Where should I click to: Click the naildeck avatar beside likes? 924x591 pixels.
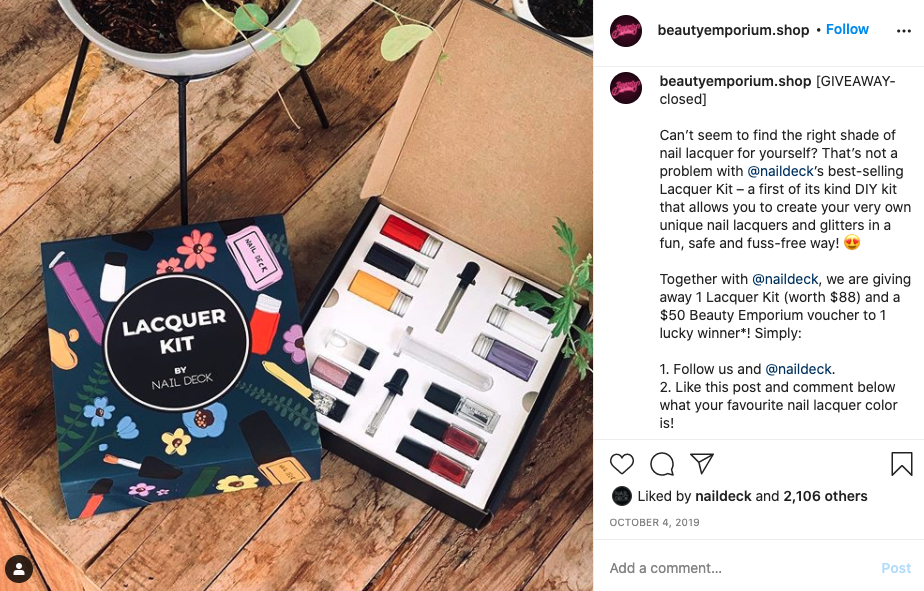[621, 496]
